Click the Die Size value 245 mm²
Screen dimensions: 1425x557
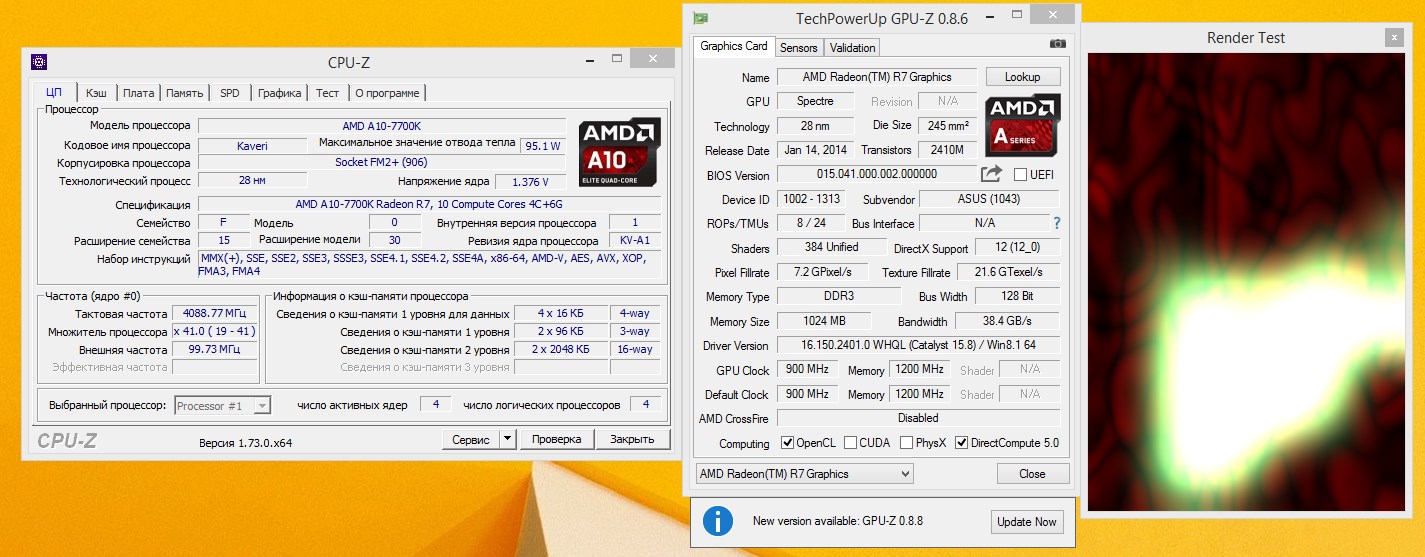(x=948, y=126)
